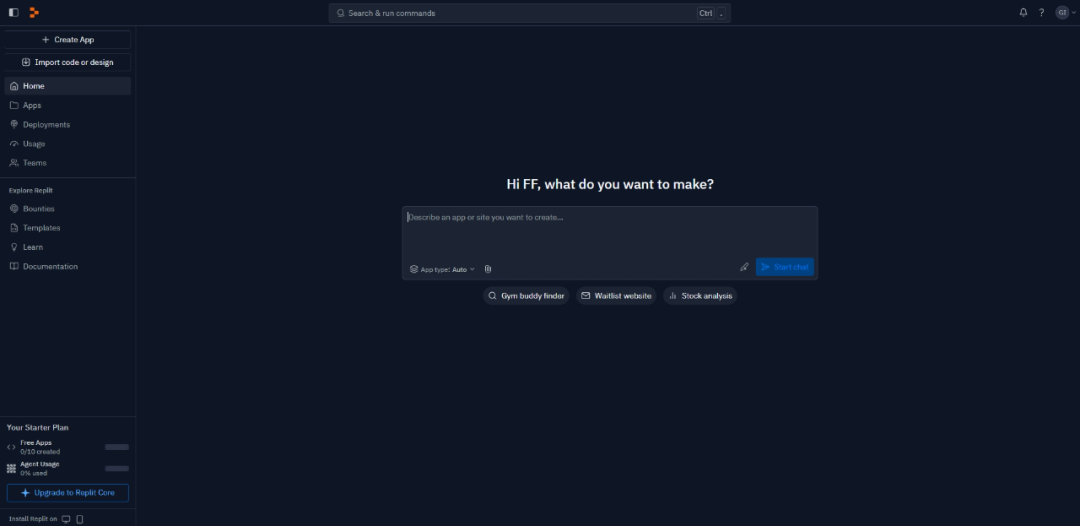Click the 0/10 created text
1080x526 pixels.
pos(40,452)
